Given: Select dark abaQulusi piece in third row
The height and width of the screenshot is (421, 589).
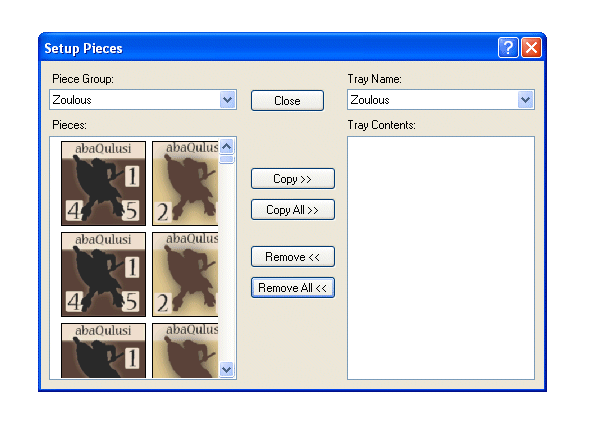Looking at the screenshot, I should 103,350.
